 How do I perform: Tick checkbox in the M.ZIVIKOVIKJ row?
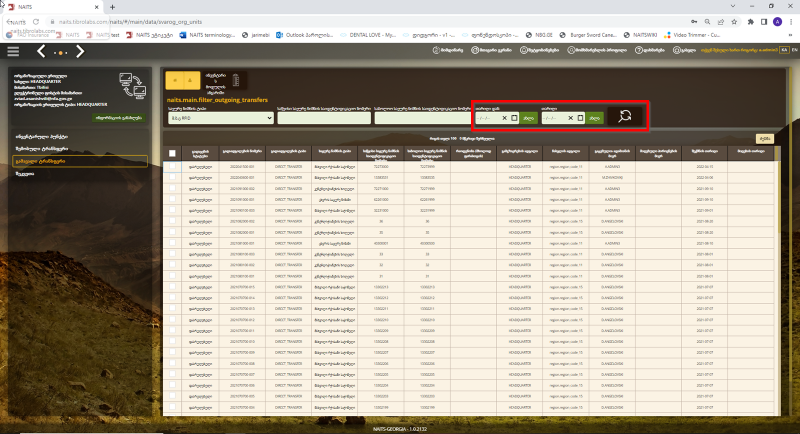click(x=172, y=177)
